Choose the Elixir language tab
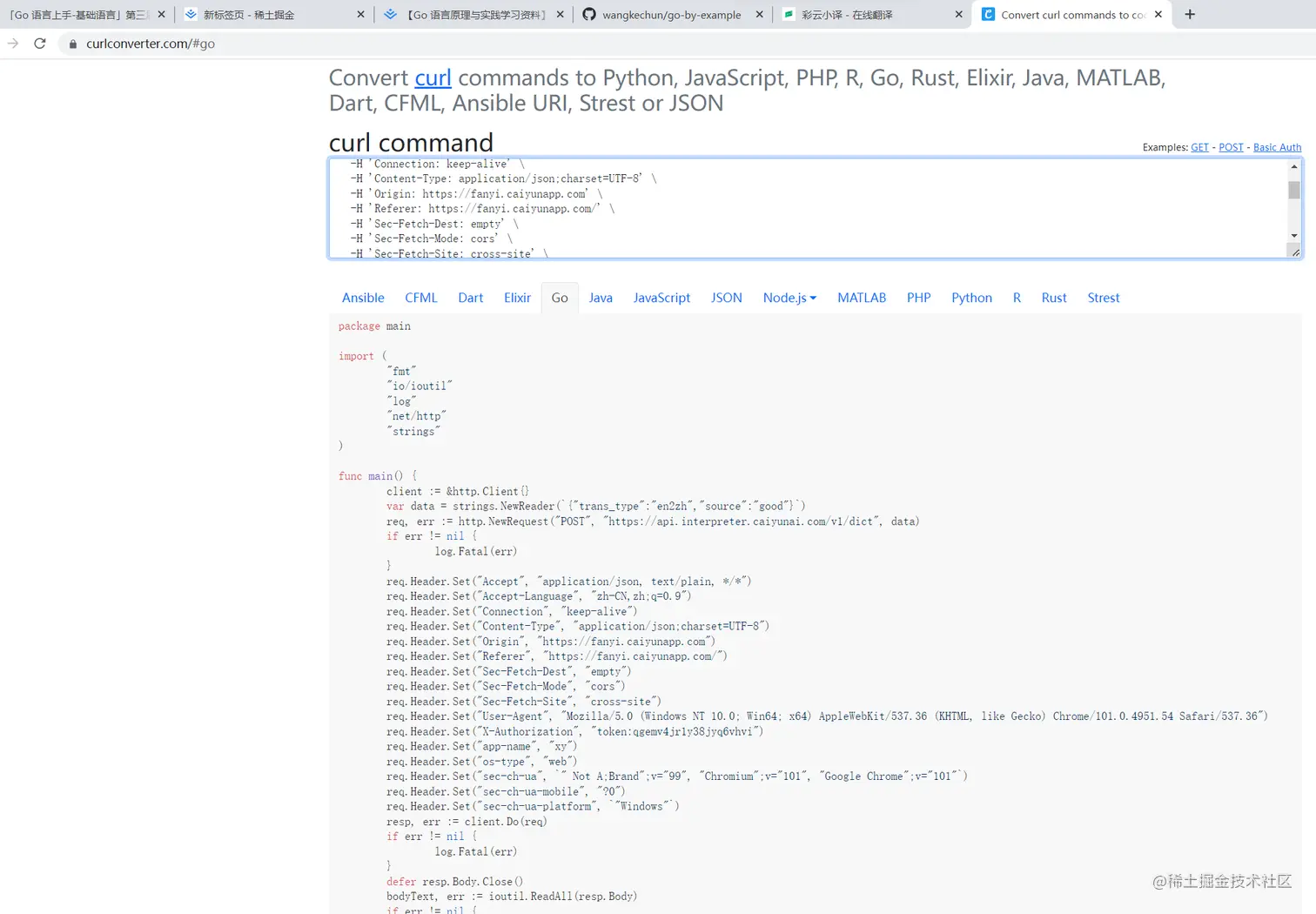Screen dimensions: 1316x914 coord(517,298)
